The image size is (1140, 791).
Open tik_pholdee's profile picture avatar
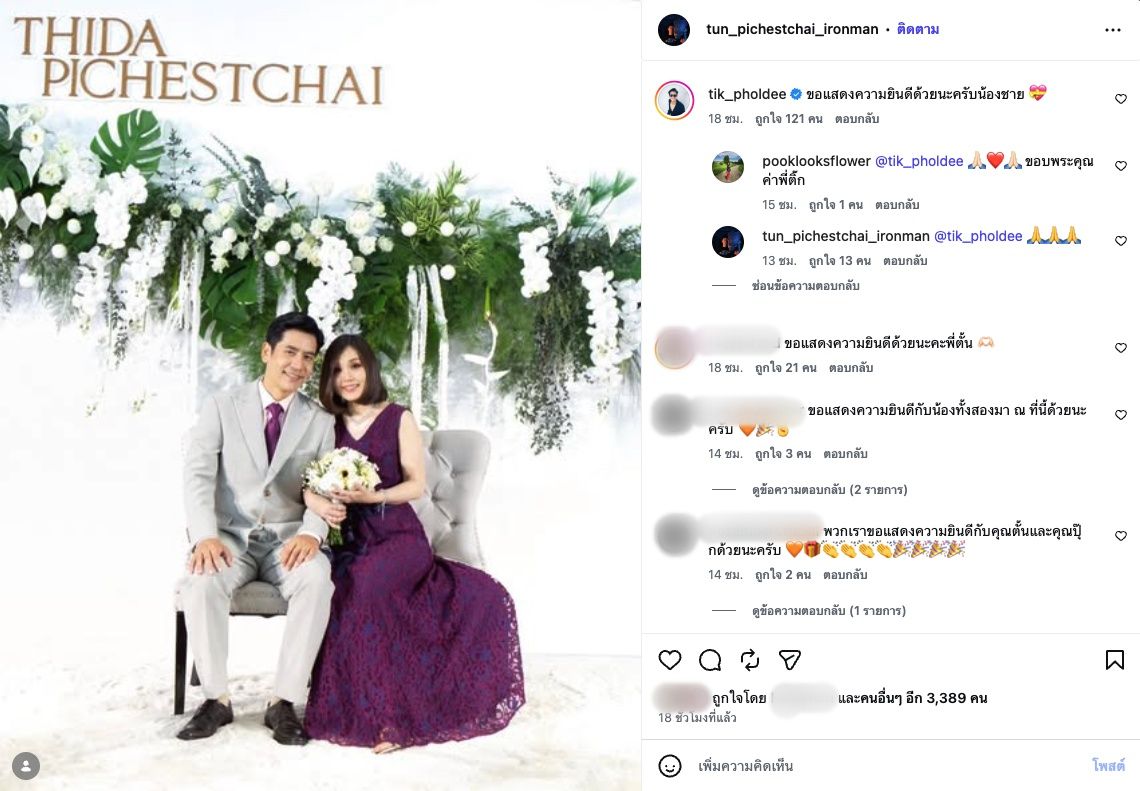pyautogui.click(x=674, y=100)
